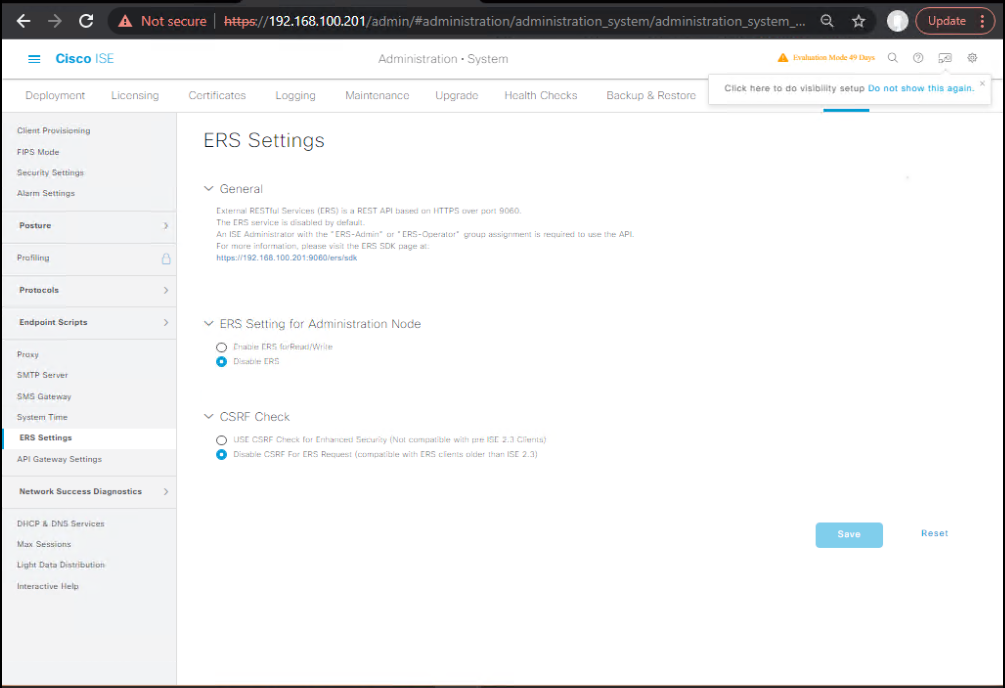
Task: Open API Gateway Settings in sidebar
Action: click(x=60, y=460)
